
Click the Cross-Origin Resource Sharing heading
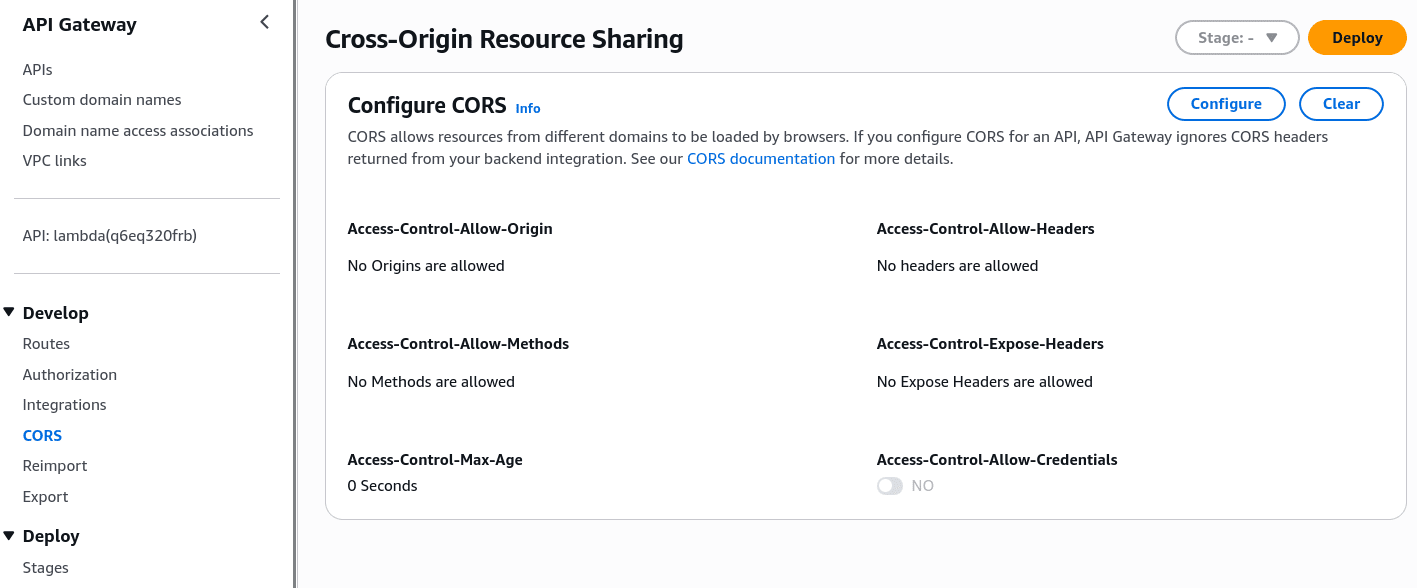[x=504, y=39]
